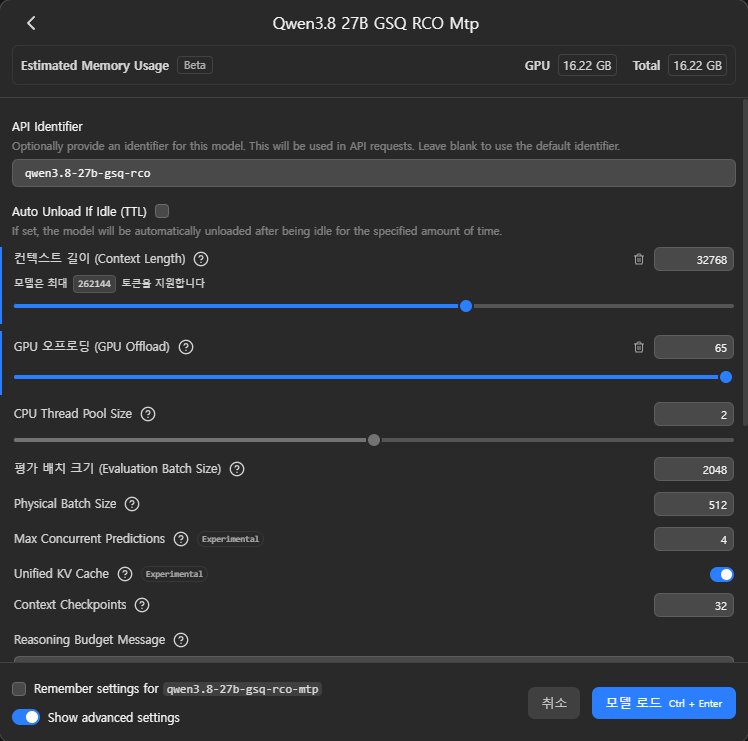Edit the Evaluation Batch Size value 2048

(694, 470)
